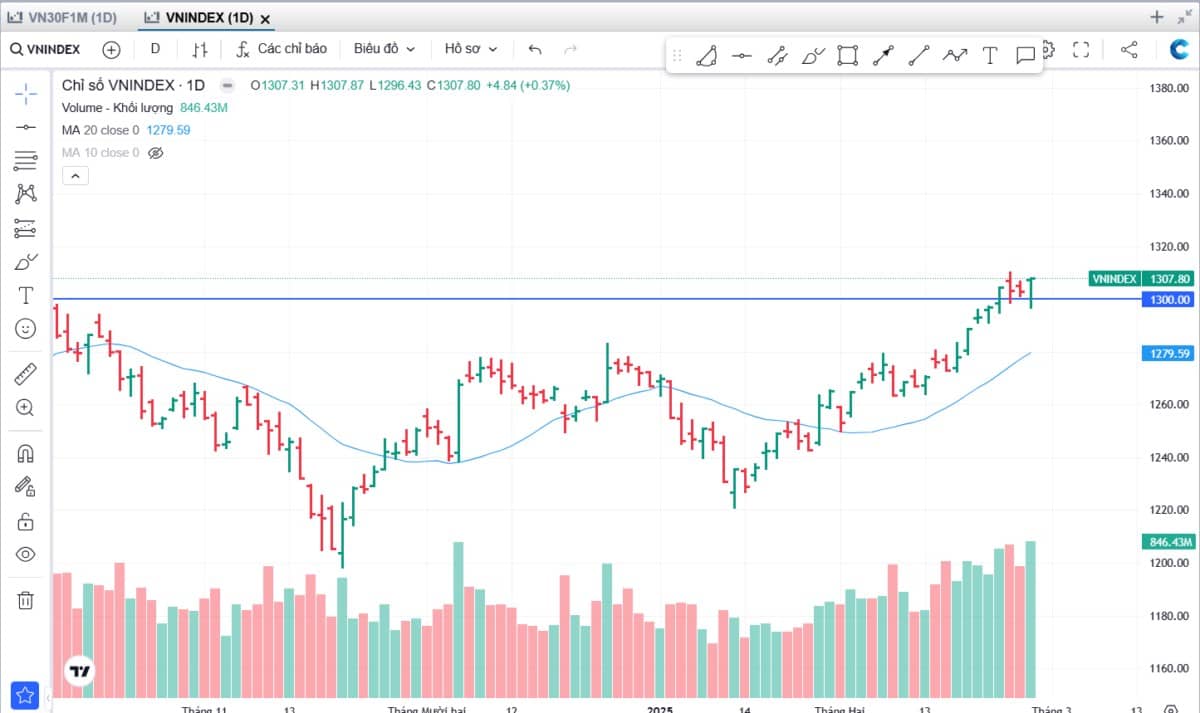This screenshot has height=713, width=1200.
Task: Undo the last chart action
Action: 535,49
